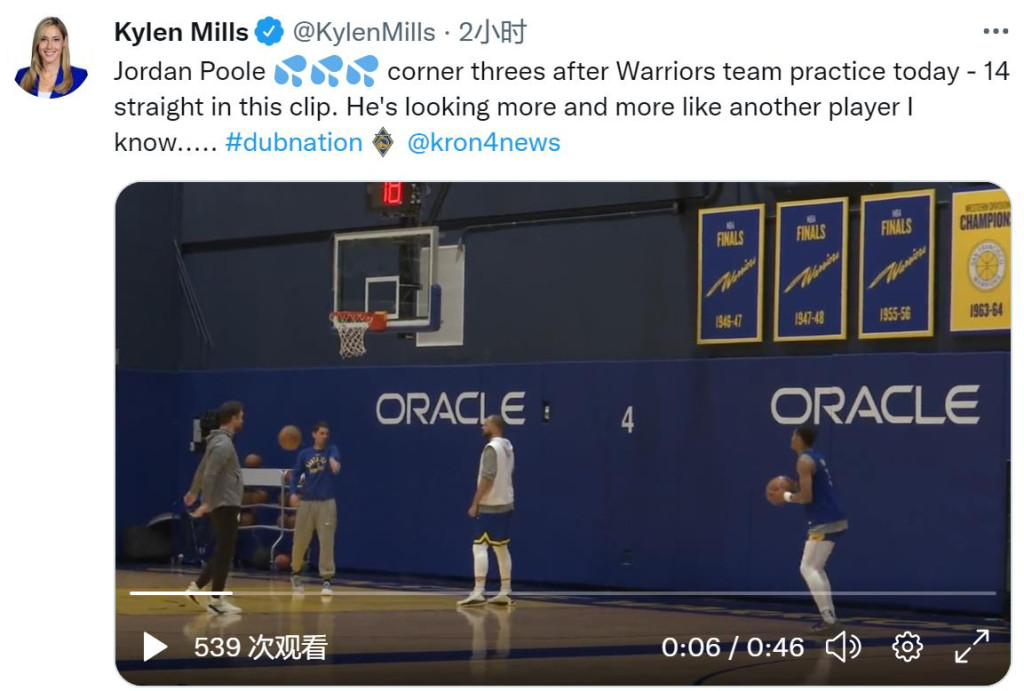Open the video settings gear

pos(906,647)
